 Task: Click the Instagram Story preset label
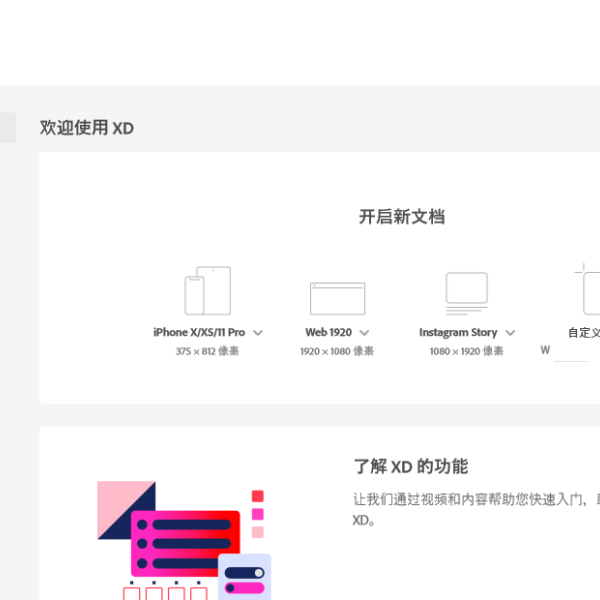458,333
